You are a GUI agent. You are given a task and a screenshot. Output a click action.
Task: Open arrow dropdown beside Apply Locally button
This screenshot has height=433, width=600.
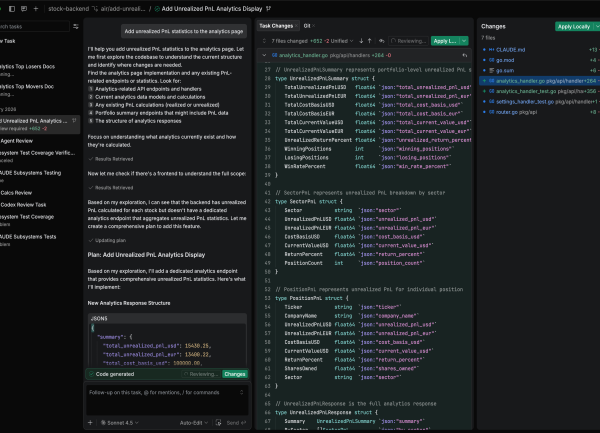596,26
